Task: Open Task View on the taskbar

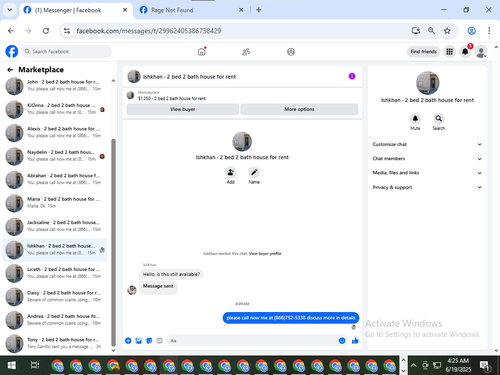Action: click(35, 365)
